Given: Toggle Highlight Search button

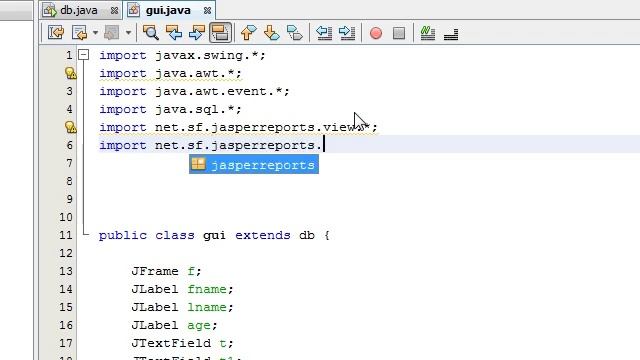Looking at the screenshot, I should point(220,33).
